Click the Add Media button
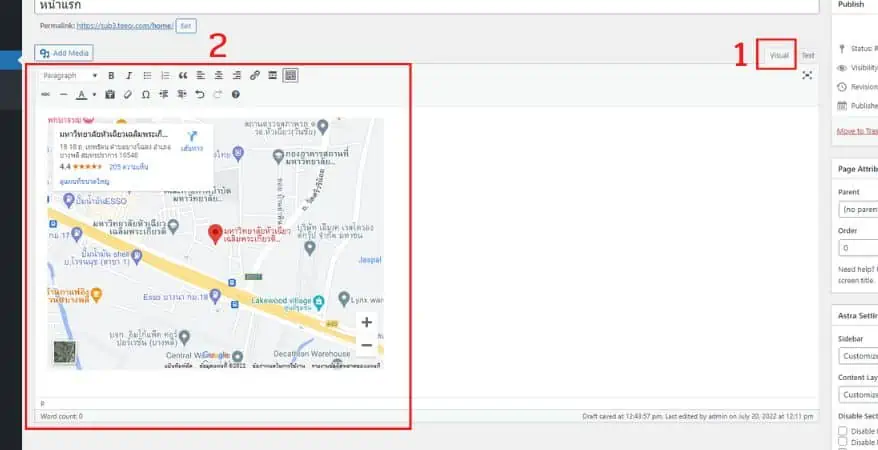The image size is (878, 450). click(x=64, y=53)
